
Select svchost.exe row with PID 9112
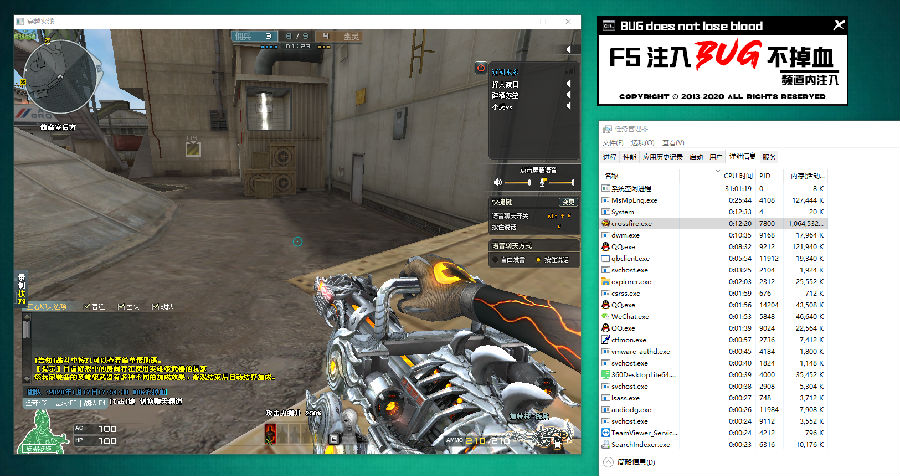[713, 421]
